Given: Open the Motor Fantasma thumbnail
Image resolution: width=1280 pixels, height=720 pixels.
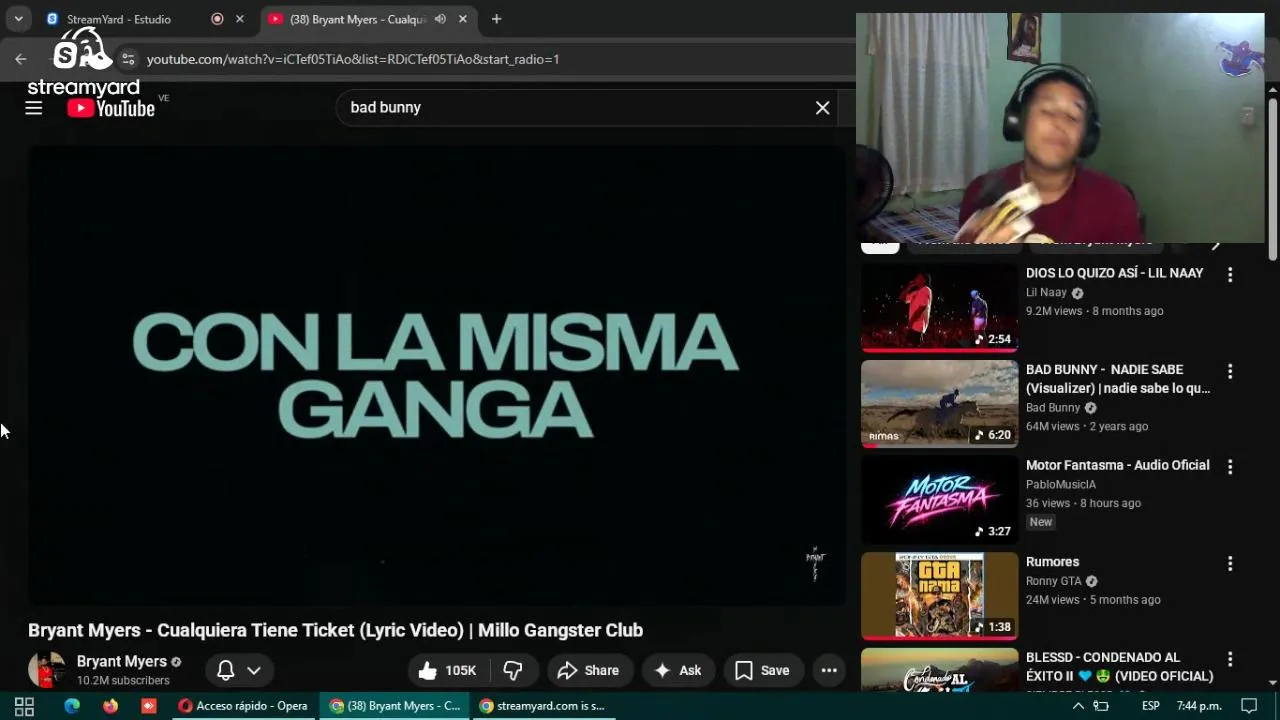Looking at the screenshot, I should pyautogui.click(x=939, y=500).
